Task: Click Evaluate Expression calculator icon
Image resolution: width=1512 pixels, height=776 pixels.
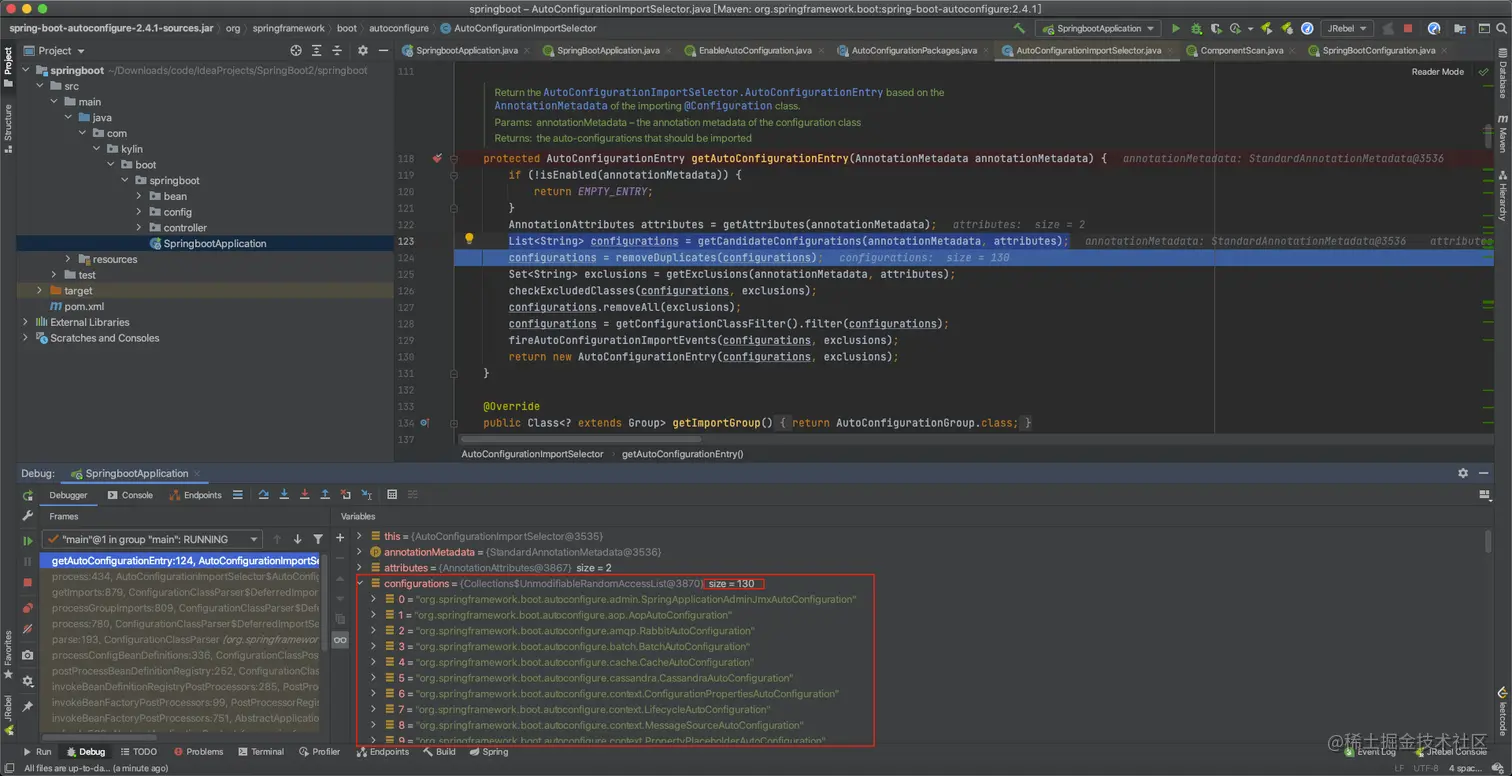Action: tap(392, 495)
